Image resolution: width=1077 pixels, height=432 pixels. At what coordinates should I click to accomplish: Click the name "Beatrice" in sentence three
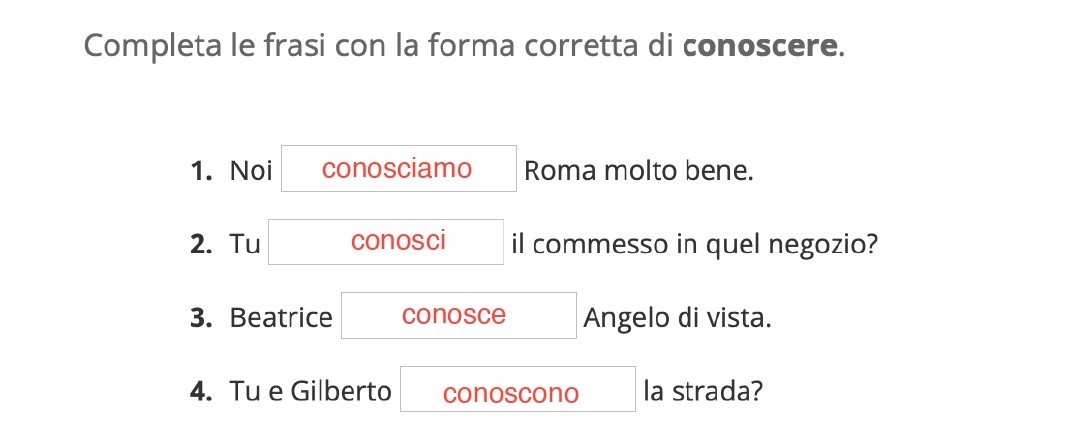281,318
